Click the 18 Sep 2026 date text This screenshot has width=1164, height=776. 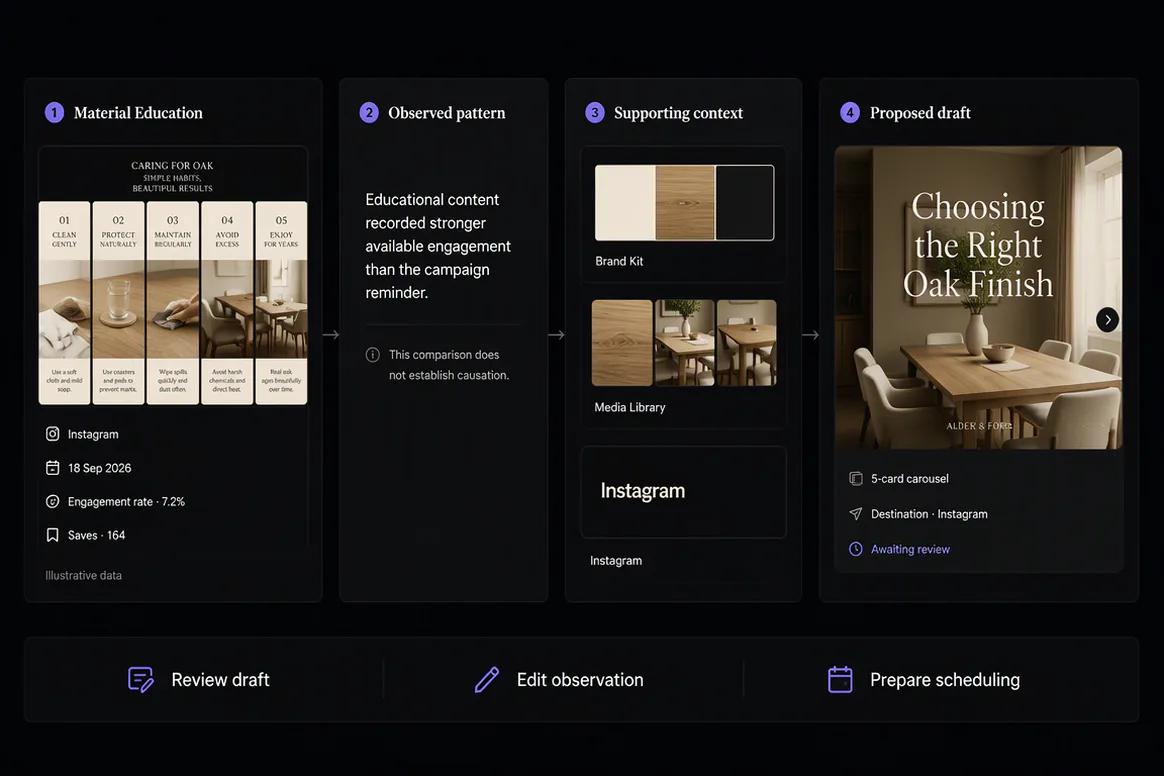tap(99, 468)
